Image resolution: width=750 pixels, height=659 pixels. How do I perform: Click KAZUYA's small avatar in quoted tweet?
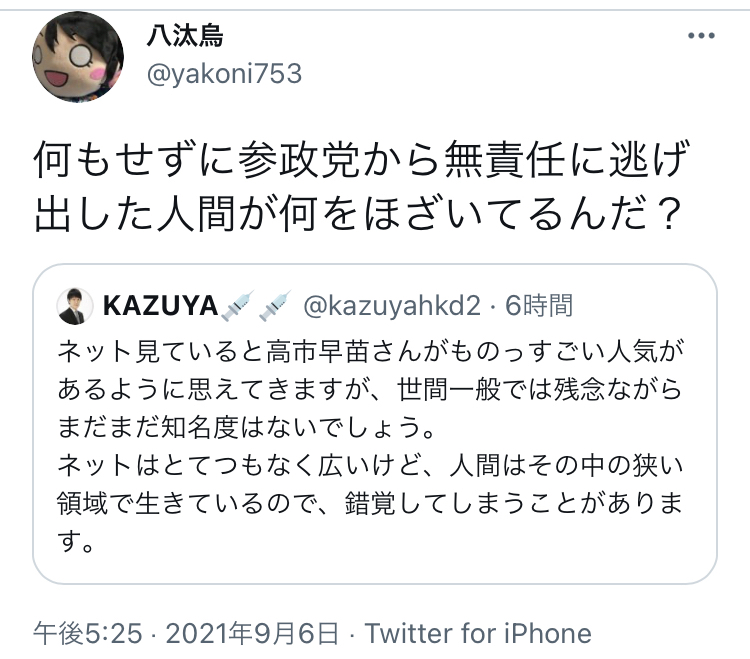pos(75,306)
